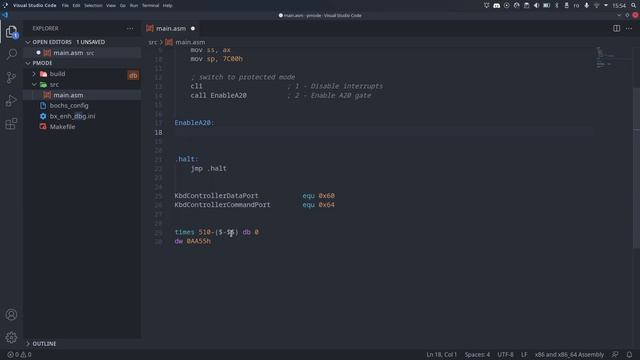Place cursor on empty line 18
640x360 pixels.
pos(384,132)
